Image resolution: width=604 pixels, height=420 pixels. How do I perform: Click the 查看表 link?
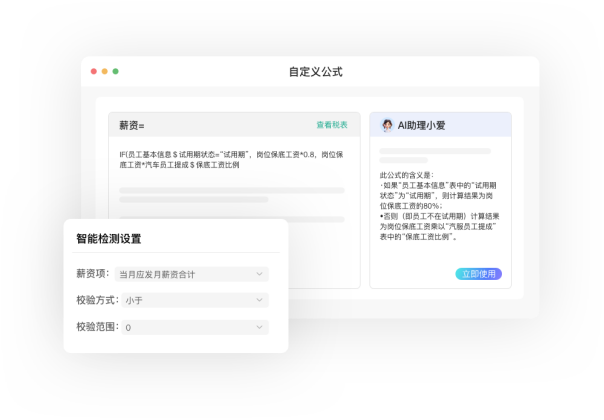tap(332, 125)
